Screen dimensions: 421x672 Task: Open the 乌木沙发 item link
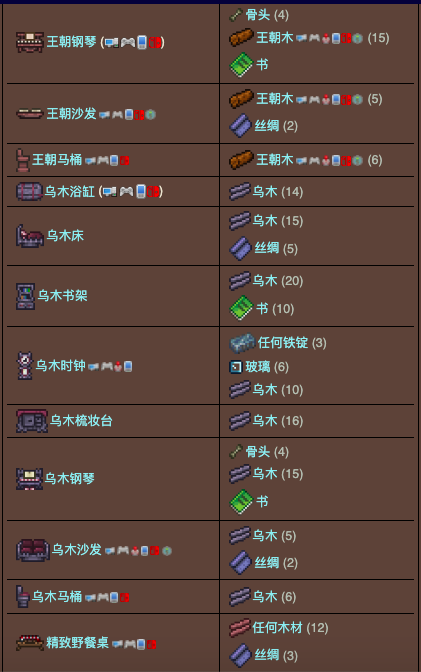point(77,549)
